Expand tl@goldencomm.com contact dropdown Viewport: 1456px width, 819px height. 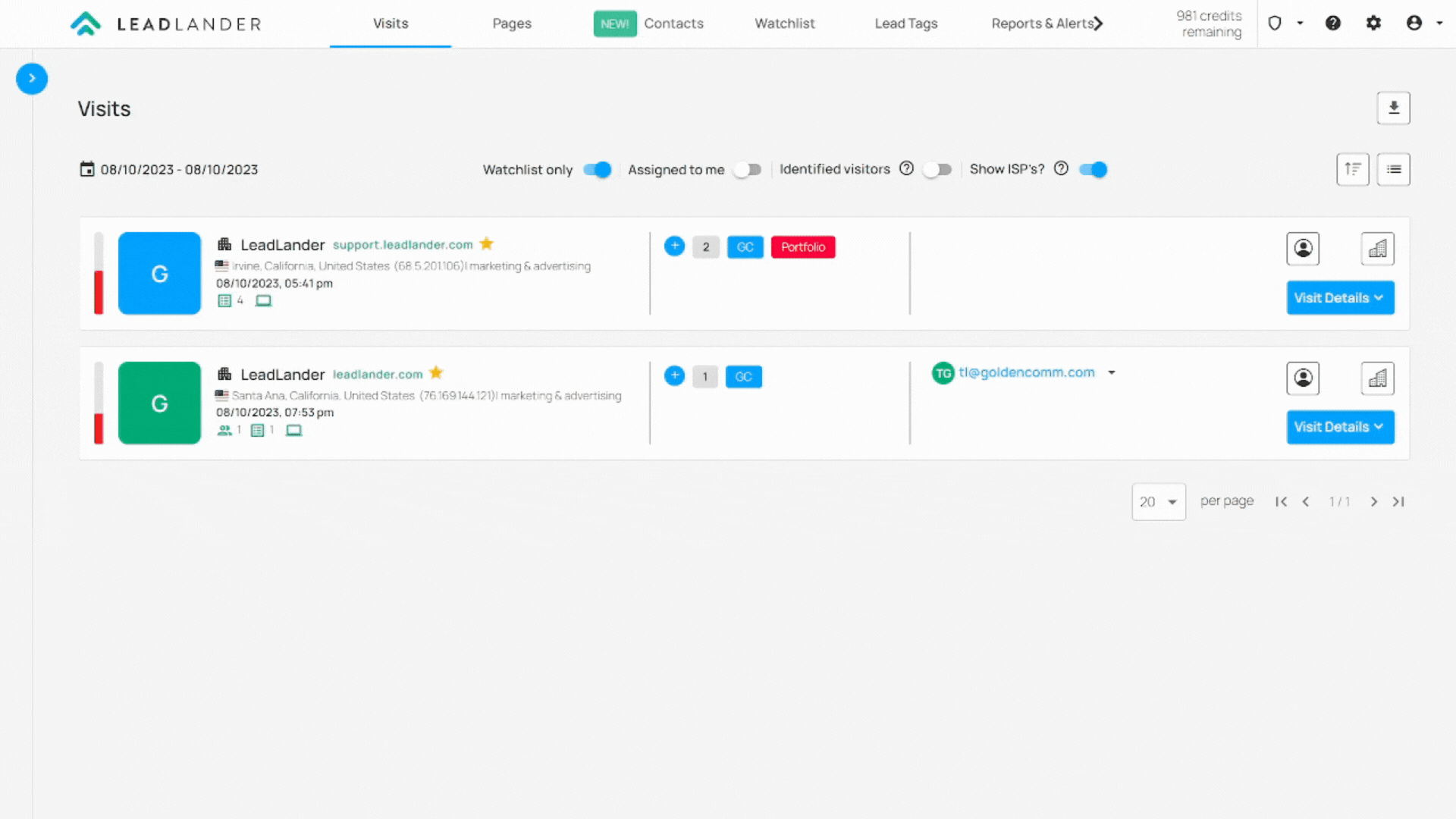click(x=1110, y=372)
